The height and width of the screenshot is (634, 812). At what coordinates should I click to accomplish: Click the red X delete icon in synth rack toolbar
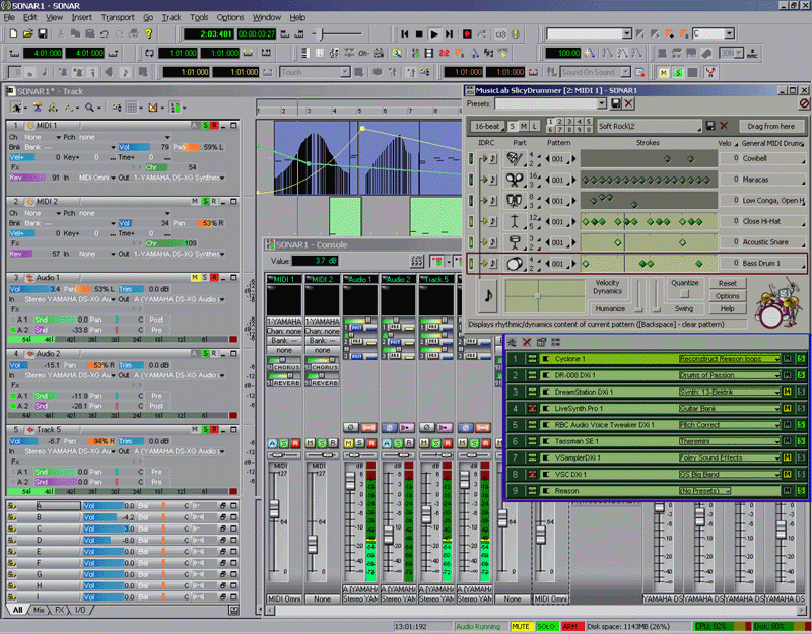click(x=526, y=341)
